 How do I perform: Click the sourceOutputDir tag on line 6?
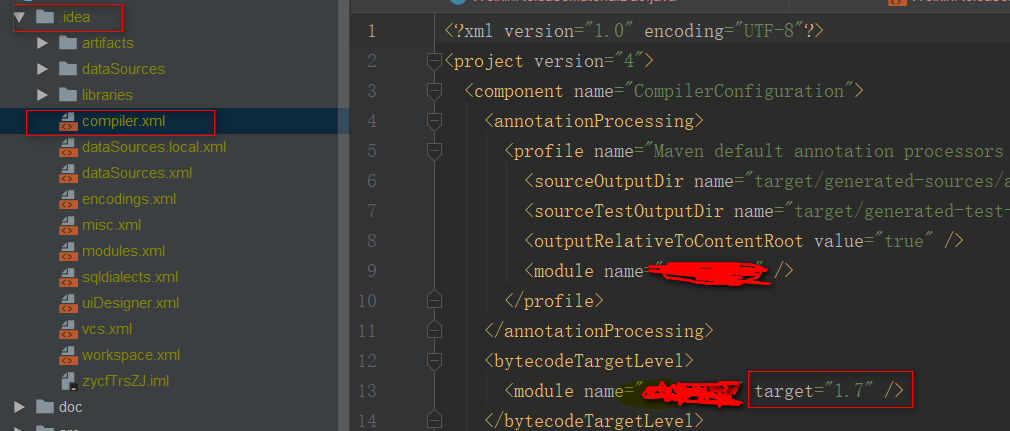(x=609, y=181)
